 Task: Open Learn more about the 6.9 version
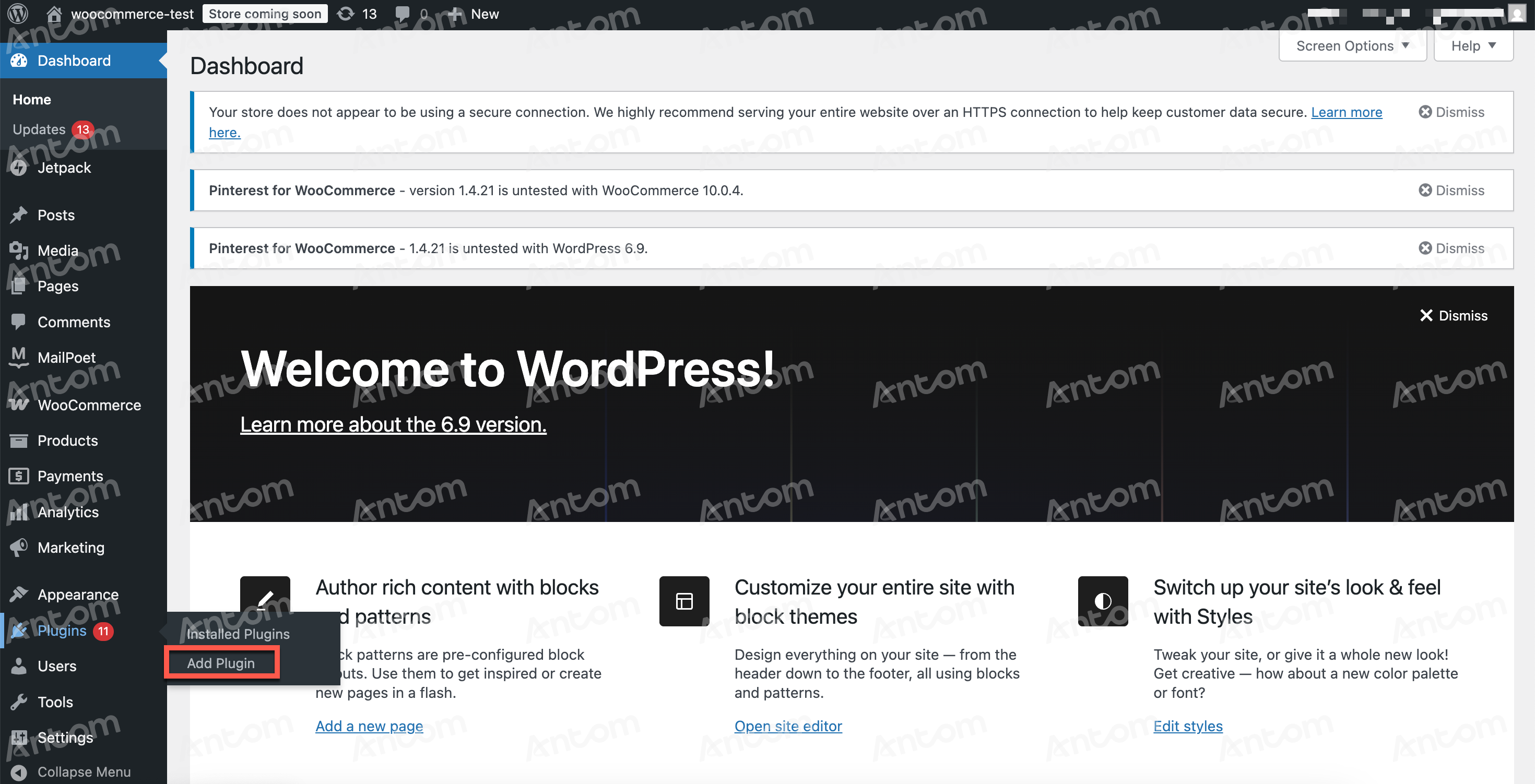[x=393, y=424]
